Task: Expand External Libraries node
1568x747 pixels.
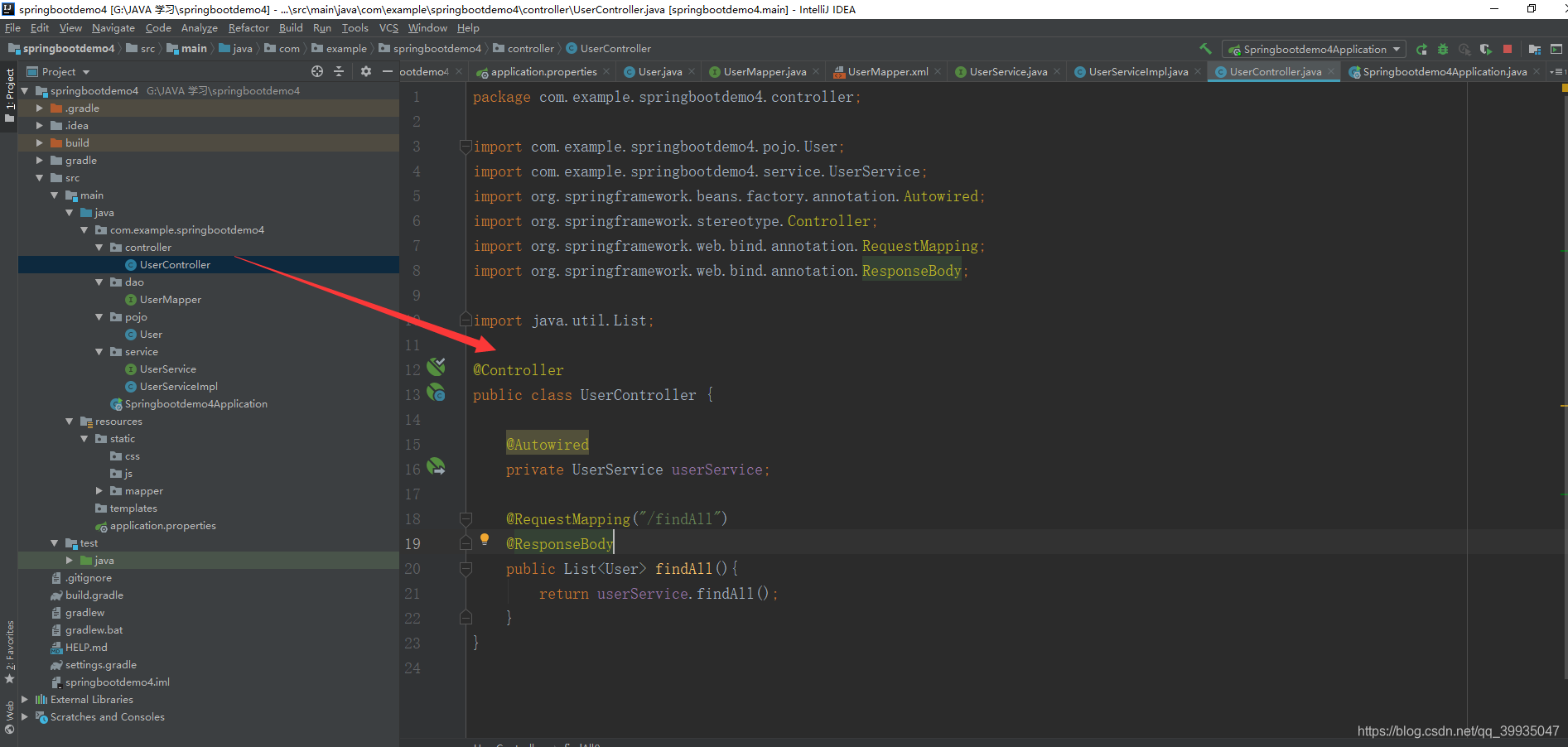Action: pyautogui.click(x=24, y=700)
